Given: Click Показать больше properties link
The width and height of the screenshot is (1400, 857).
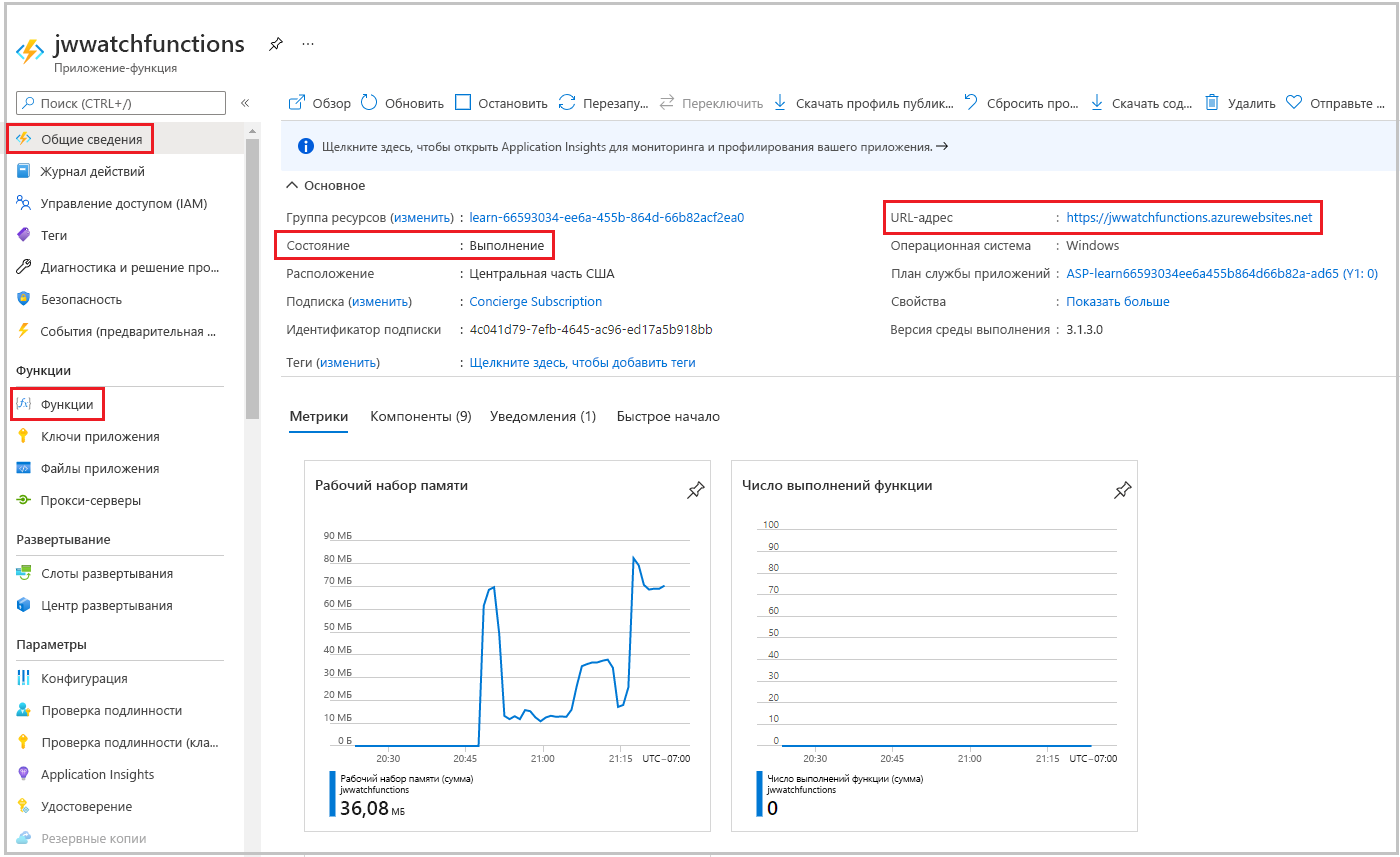Looking at the screenshot, I should [x=1117, y=301].
